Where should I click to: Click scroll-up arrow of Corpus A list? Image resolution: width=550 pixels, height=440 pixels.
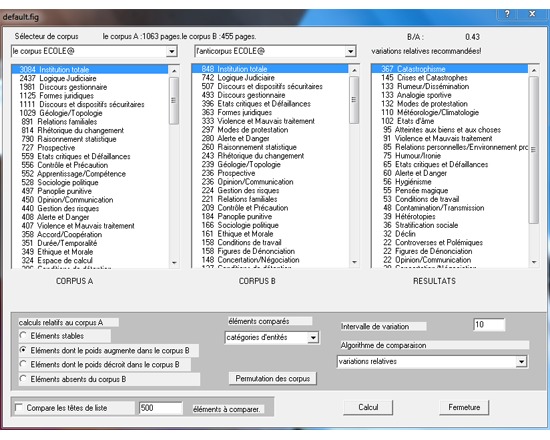coord(174,71)
